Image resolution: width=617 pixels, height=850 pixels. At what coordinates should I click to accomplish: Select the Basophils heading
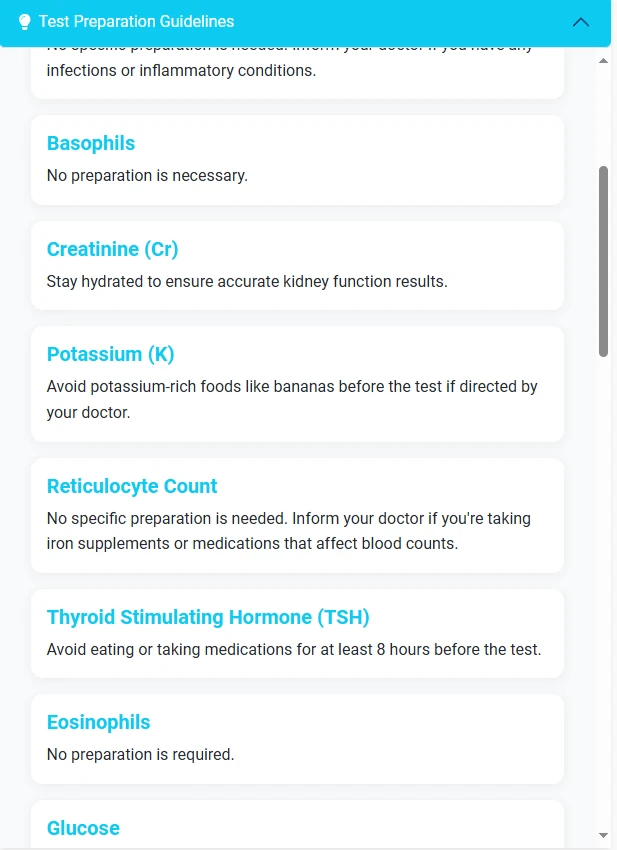(91, 144)
